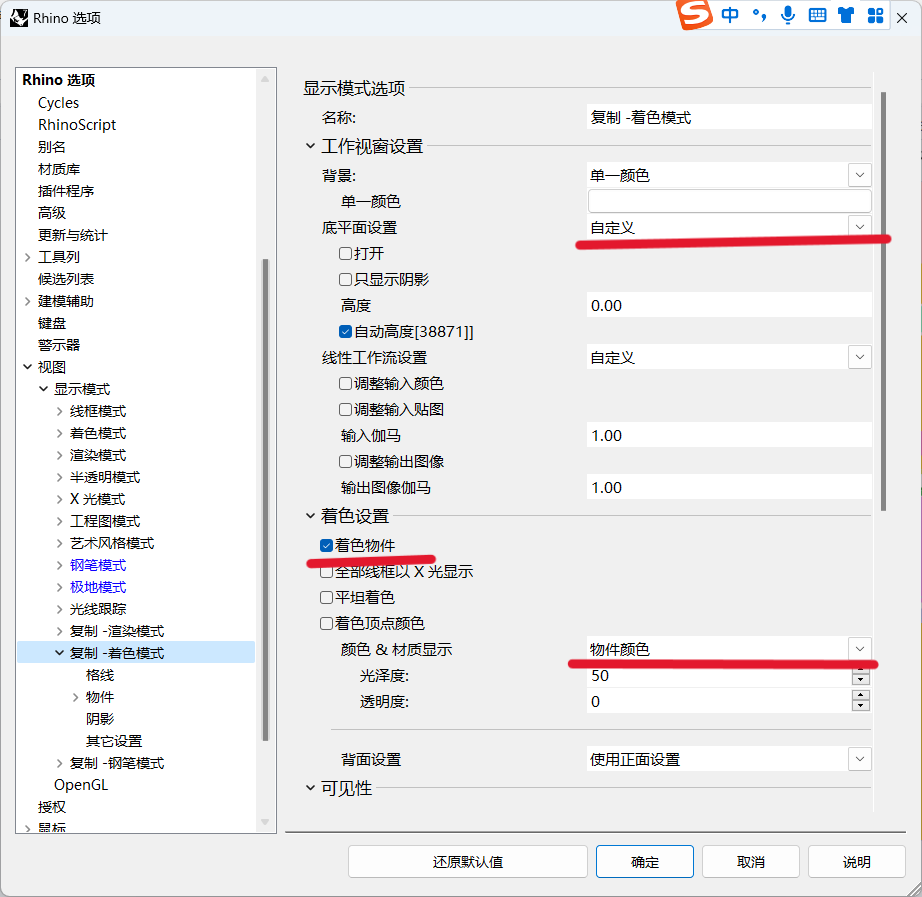Click the 取消 button
Screen dimensions: 922x897
[x=750, y=862]
